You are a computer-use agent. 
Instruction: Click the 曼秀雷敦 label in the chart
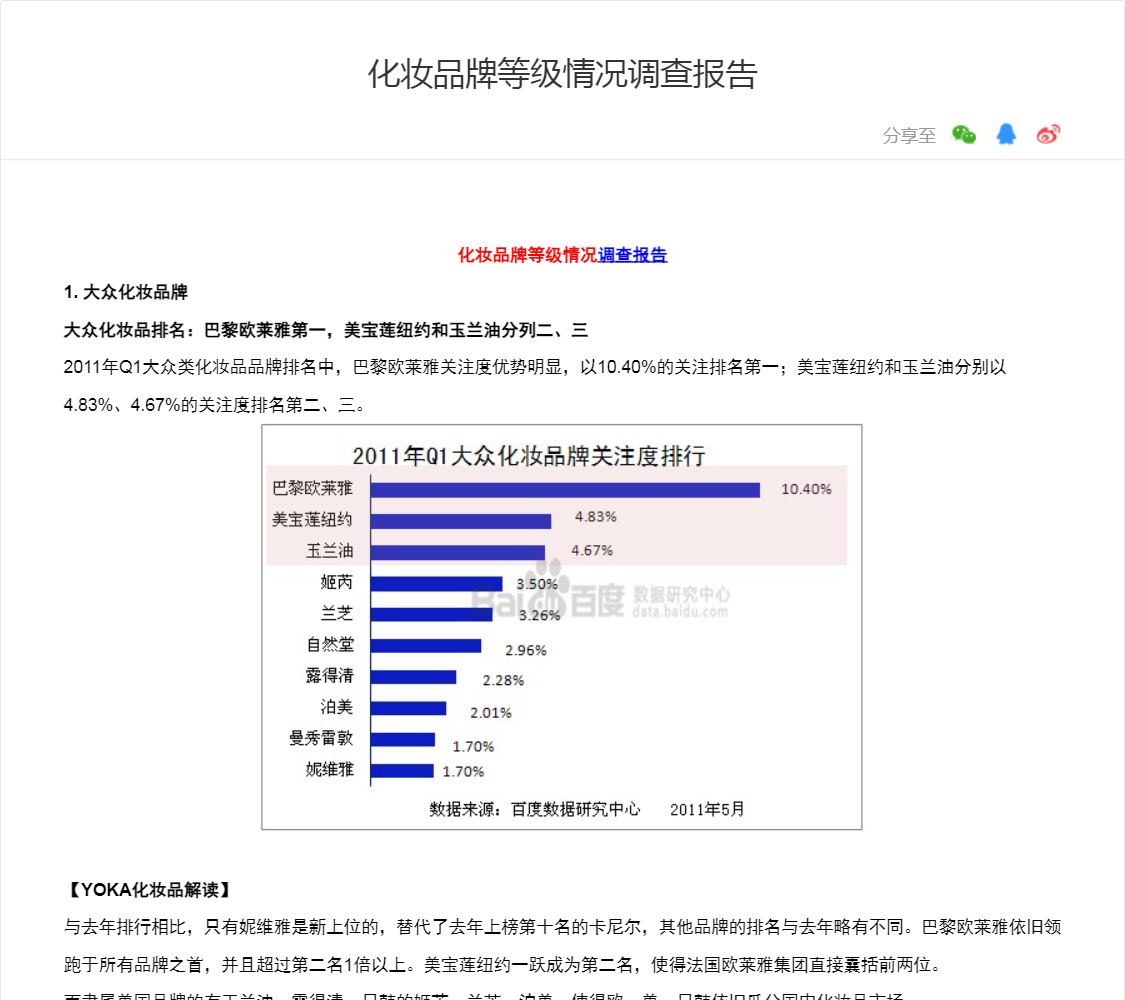click(321, 738)
